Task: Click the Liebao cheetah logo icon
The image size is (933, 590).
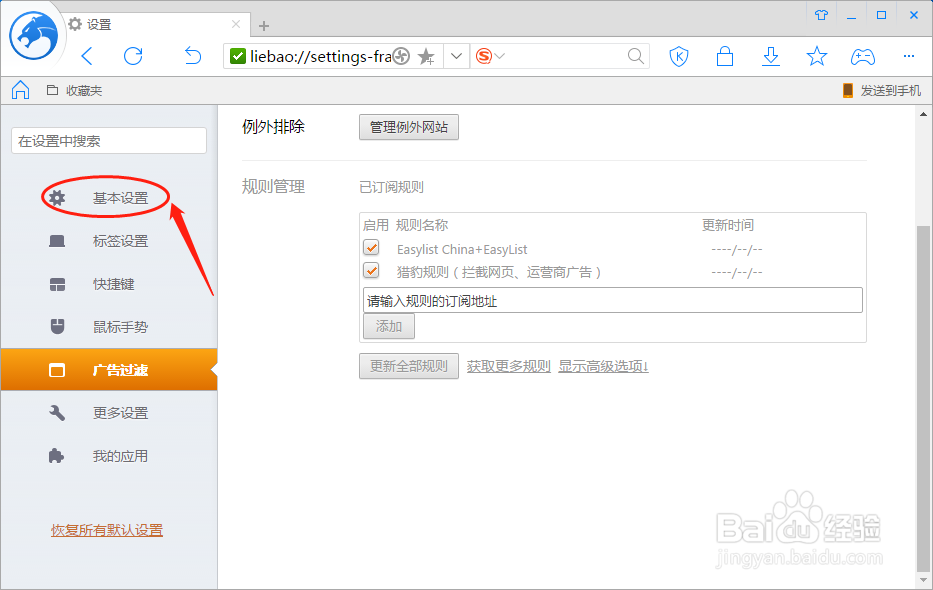Action: [33, 36]
